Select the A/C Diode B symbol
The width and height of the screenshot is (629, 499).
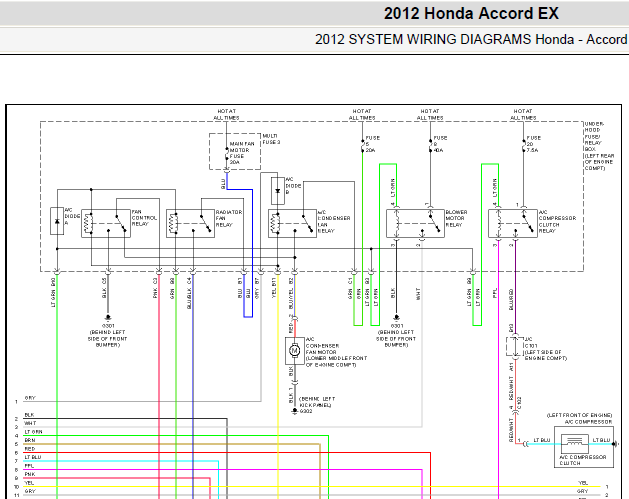pyautogui.click(x=278, y=191)
